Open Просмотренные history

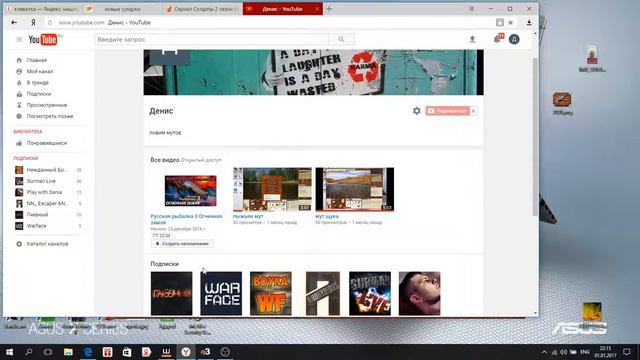click(x=48, y=105)
